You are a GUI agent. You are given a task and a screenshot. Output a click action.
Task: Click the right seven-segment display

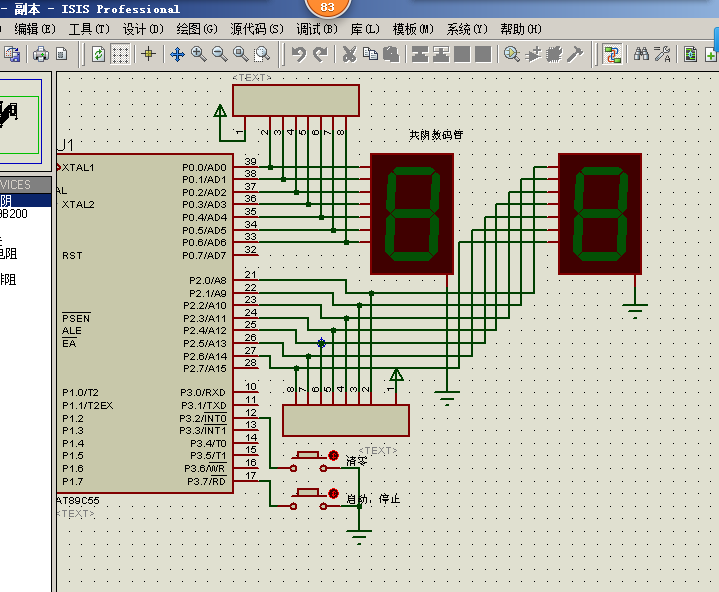coord(600,214)
